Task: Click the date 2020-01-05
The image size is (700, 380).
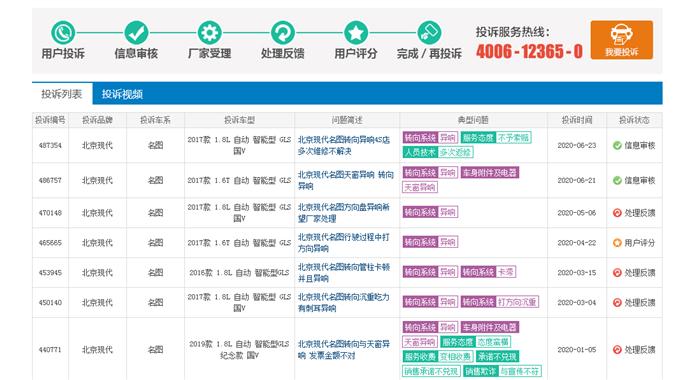Action: [577, 350]
